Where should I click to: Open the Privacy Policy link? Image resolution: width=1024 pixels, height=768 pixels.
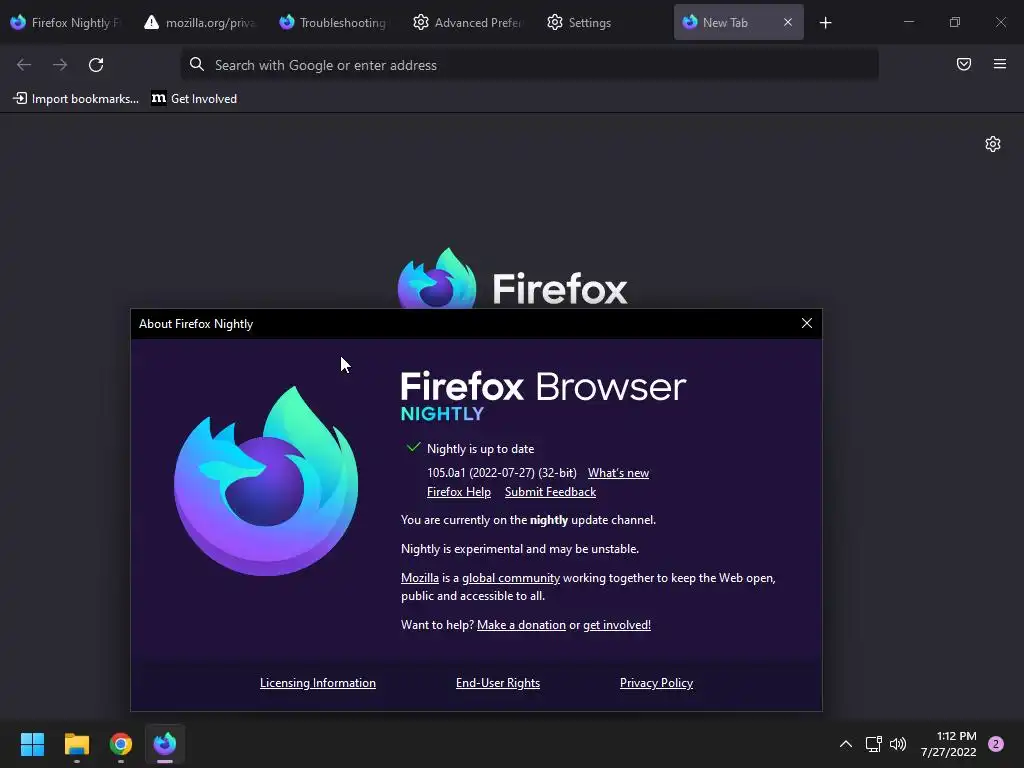(656, 683)
